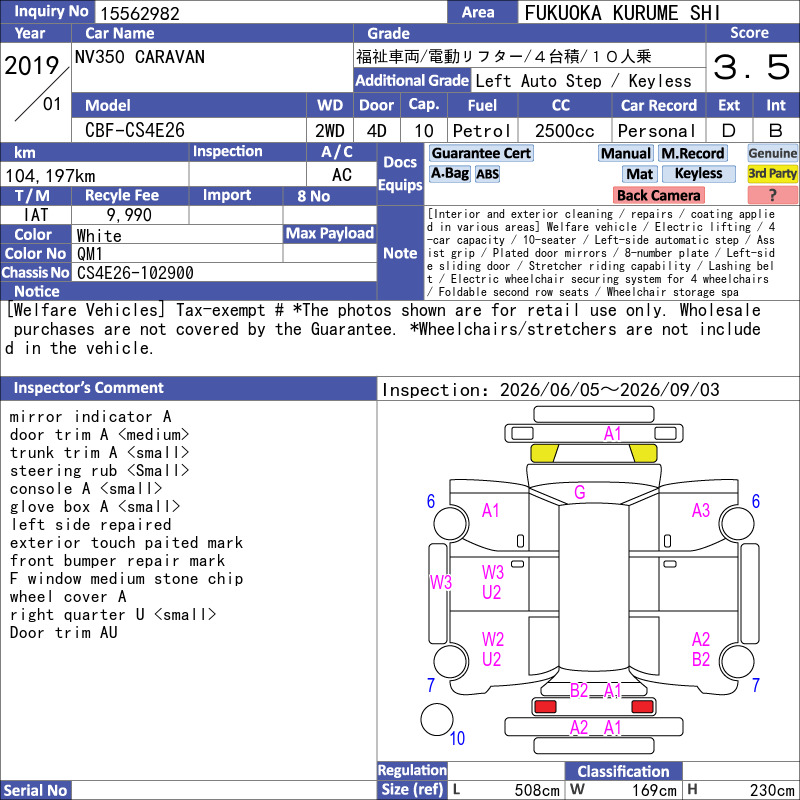Select the Genuine tag
800x800 pixels.
[x=772, y=153]
